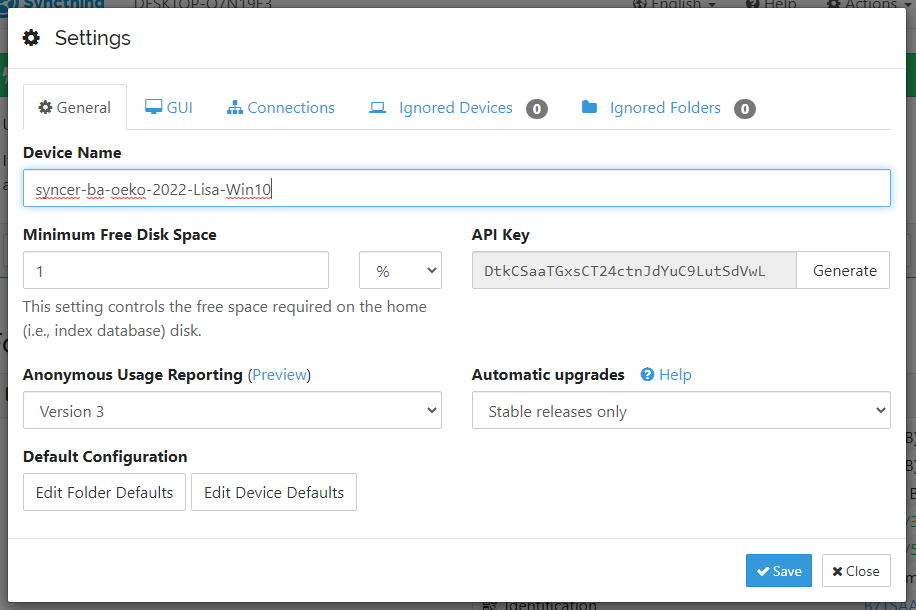Switch to the Ignored Devices tab

pos(456,108)
